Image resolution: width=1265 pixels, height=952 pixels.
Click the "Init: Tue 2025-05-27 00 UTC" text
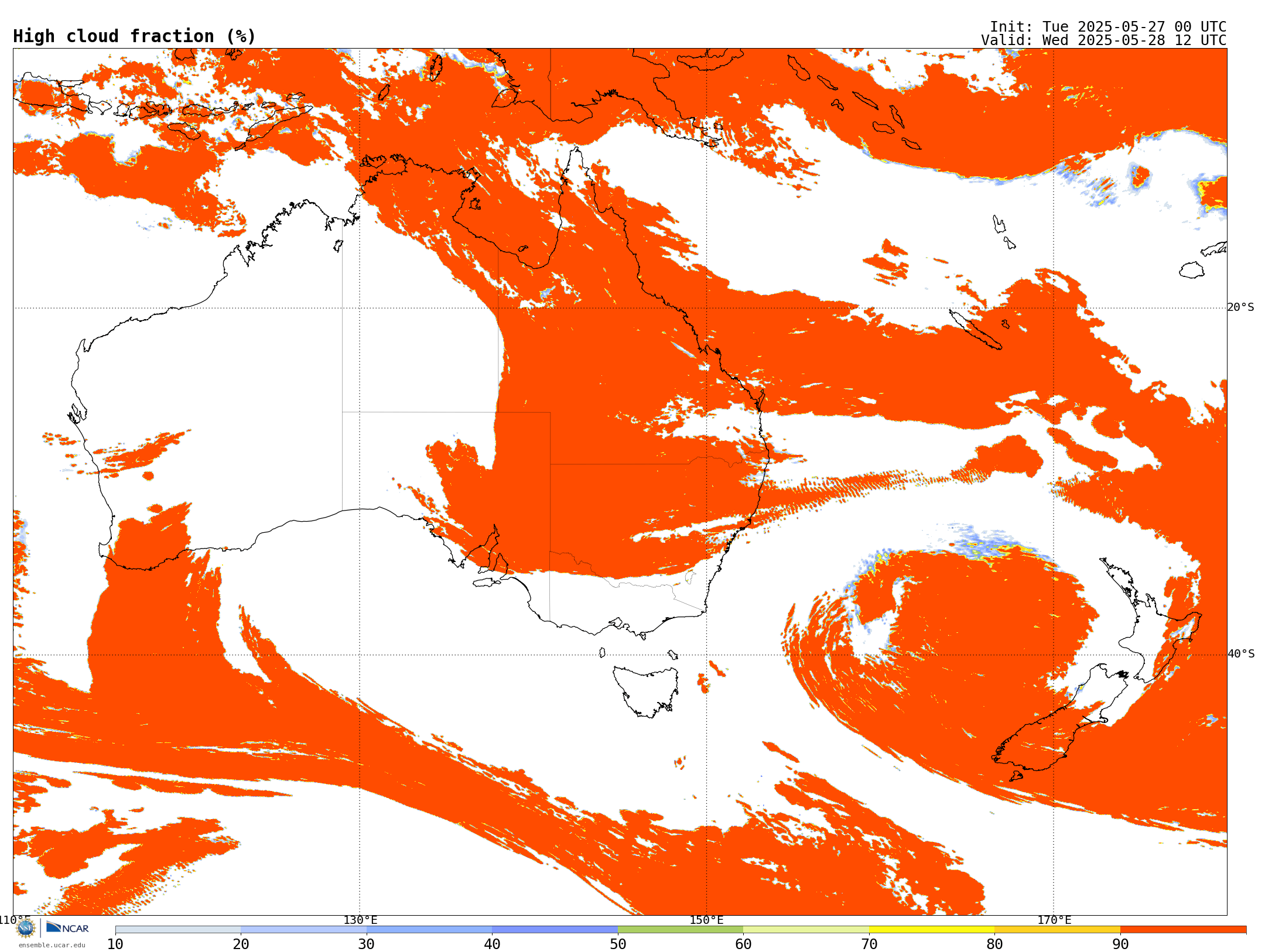point(1108,27)
